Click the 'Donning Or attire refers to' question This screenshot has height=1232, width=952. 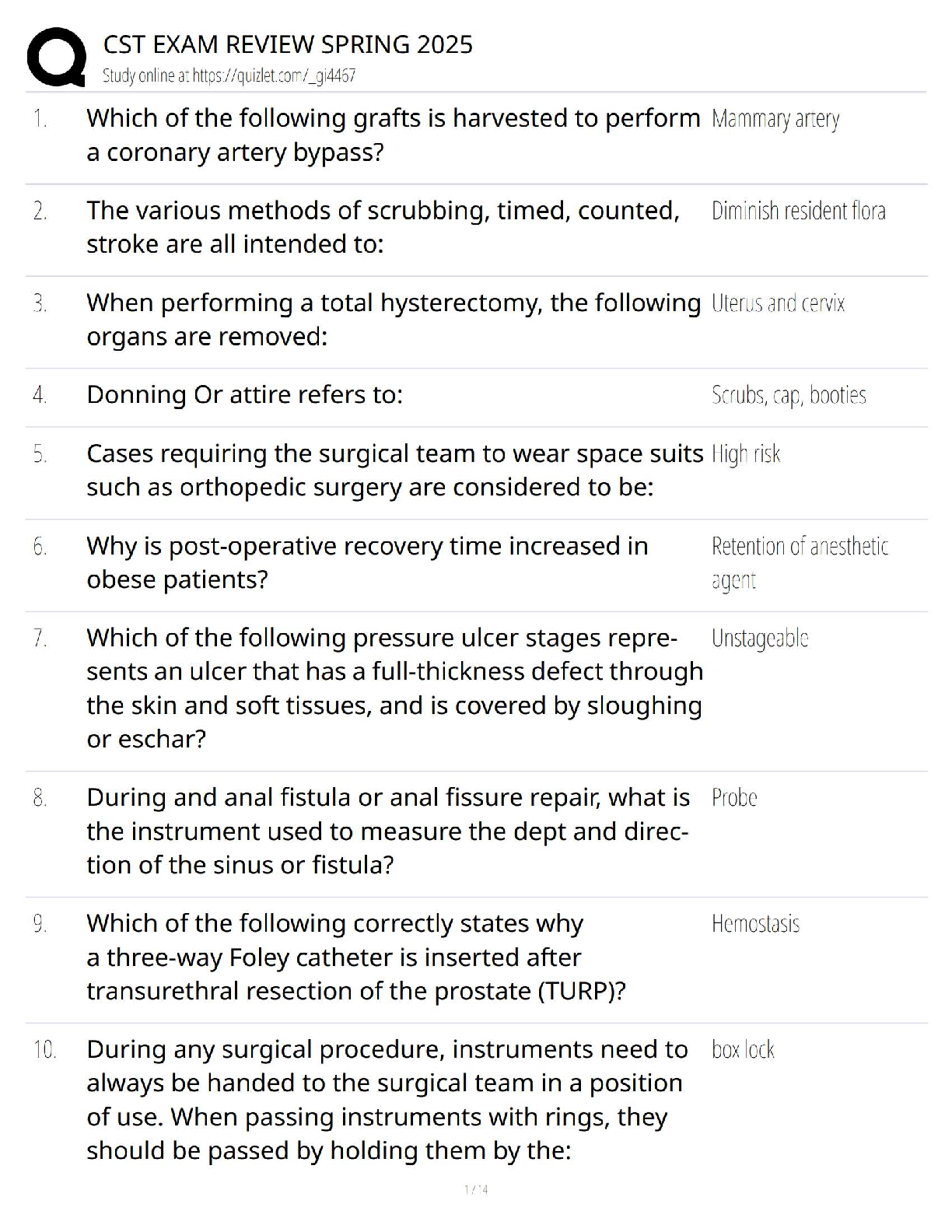[244, 395]
